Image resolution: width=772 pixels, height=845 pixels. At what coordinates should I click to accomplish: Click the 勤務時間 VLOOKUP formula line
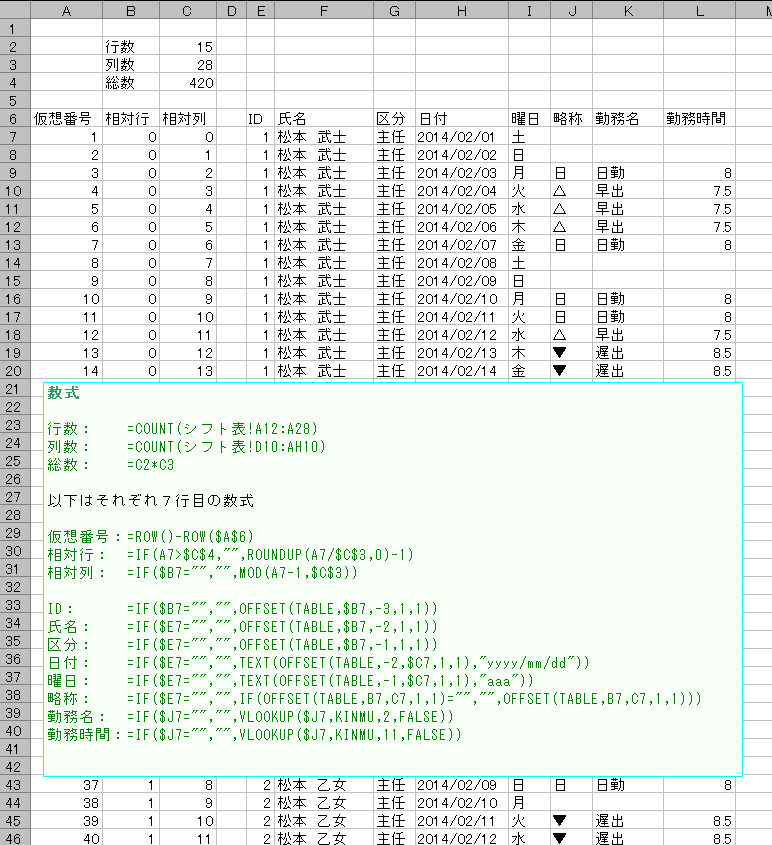point(254,735)
